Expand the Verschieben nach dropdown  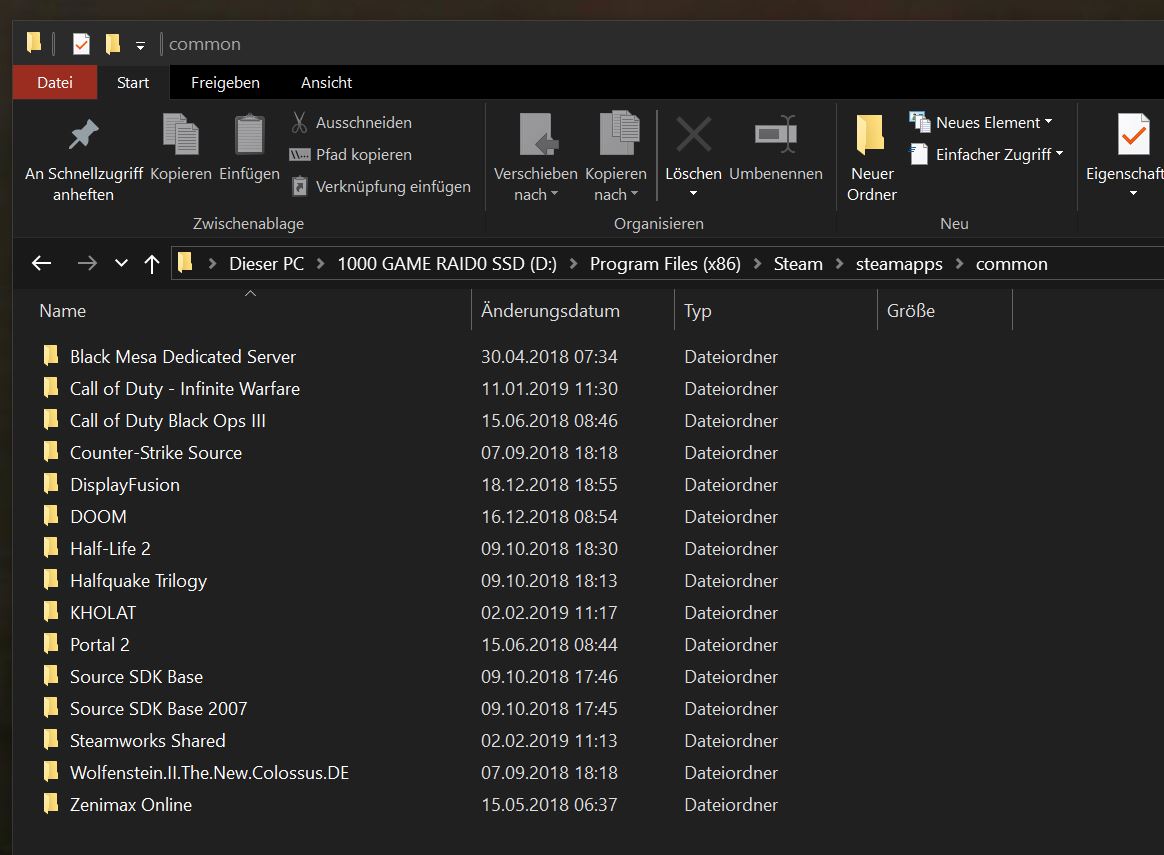tap(554, 194)
